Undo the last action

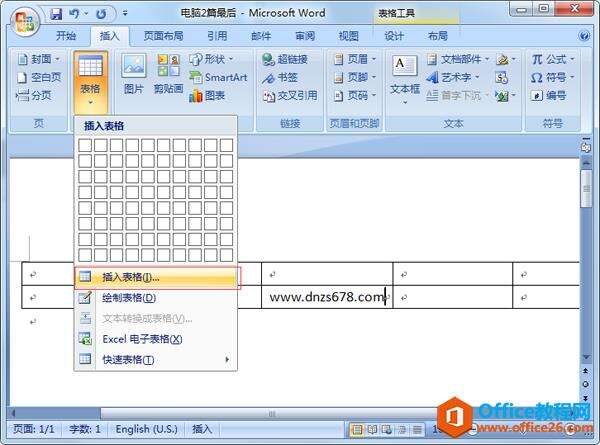click(x=74, y=14)
